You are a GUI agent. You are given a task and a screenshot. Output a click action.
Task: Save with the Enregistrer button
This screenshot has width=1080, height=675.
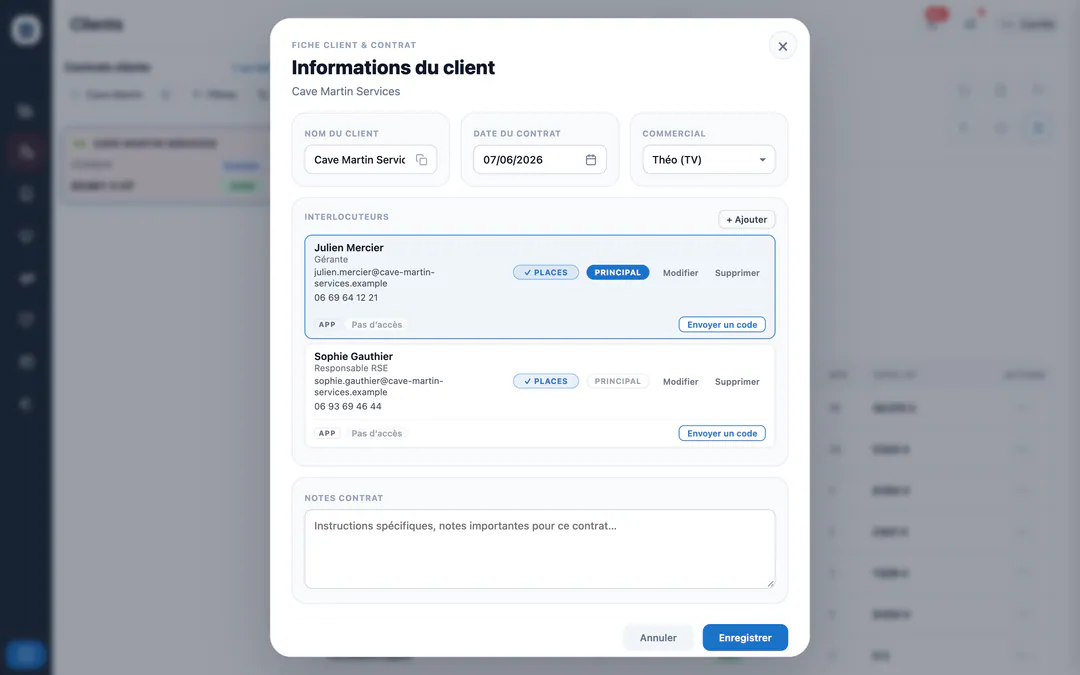click(745, 638)
